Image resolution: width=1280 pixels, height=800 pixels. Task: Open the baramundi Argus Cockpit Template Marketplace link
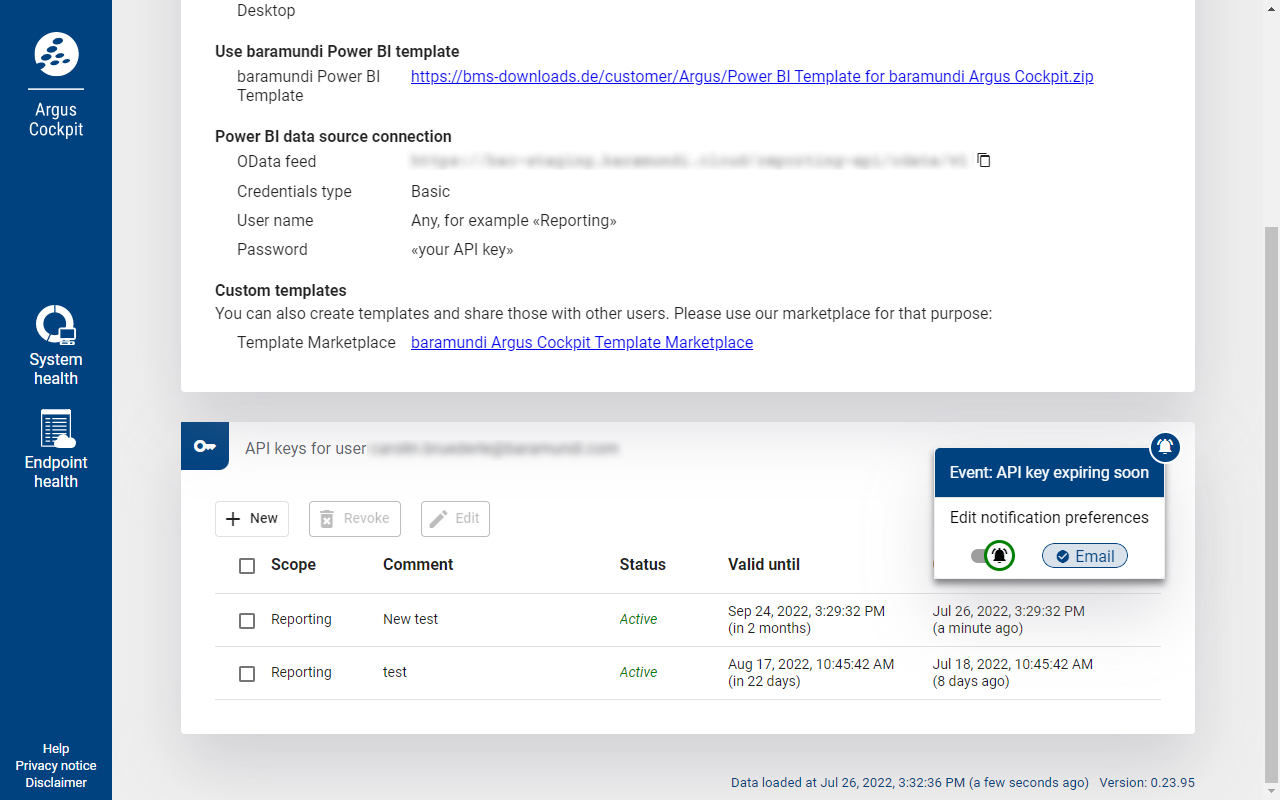pos(582,342)
